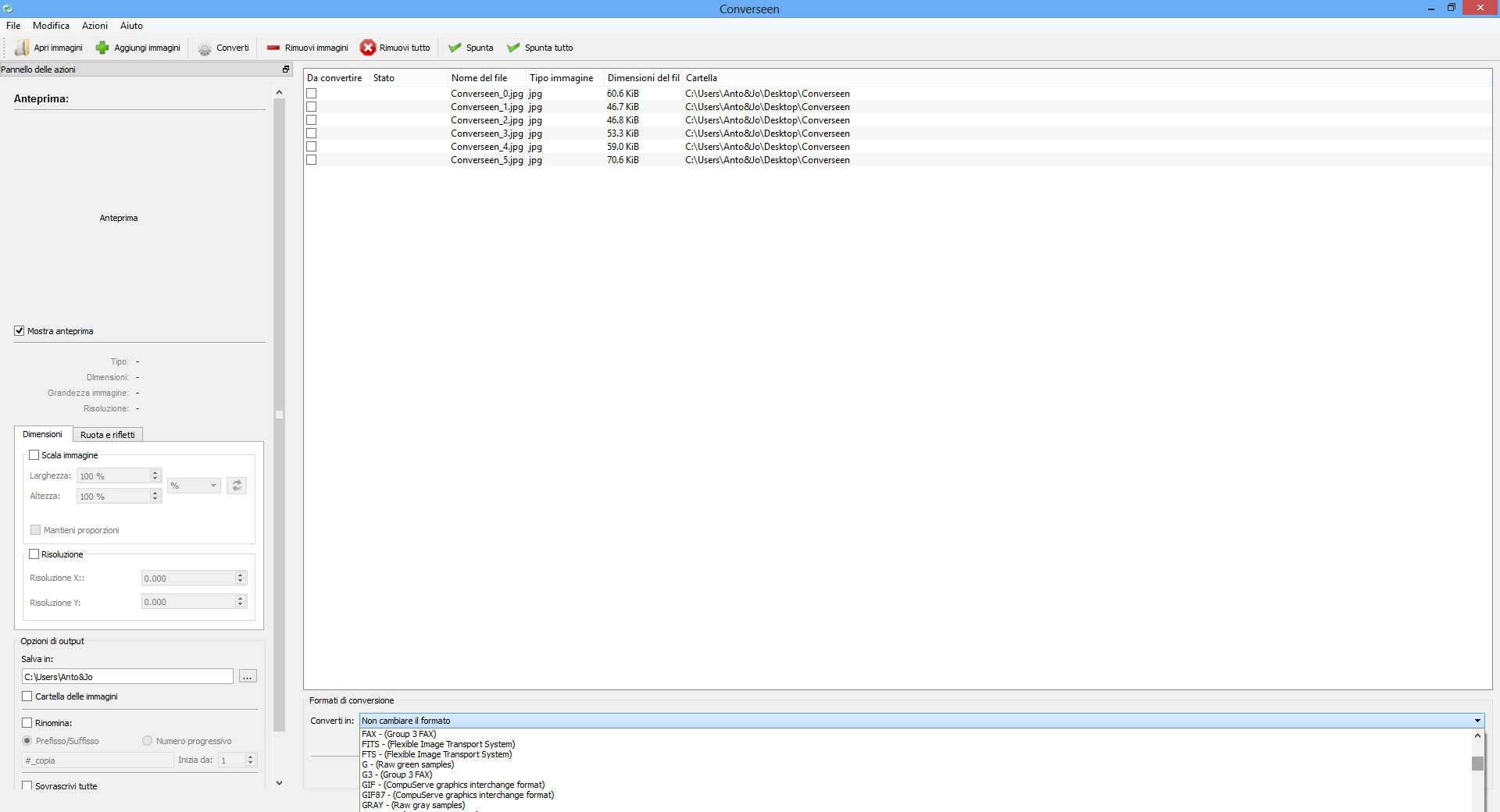This screenshot has width=1500, height=812.
Task: Tick the checkbox for Converseen_1.jpg
Action: (312, 107)
